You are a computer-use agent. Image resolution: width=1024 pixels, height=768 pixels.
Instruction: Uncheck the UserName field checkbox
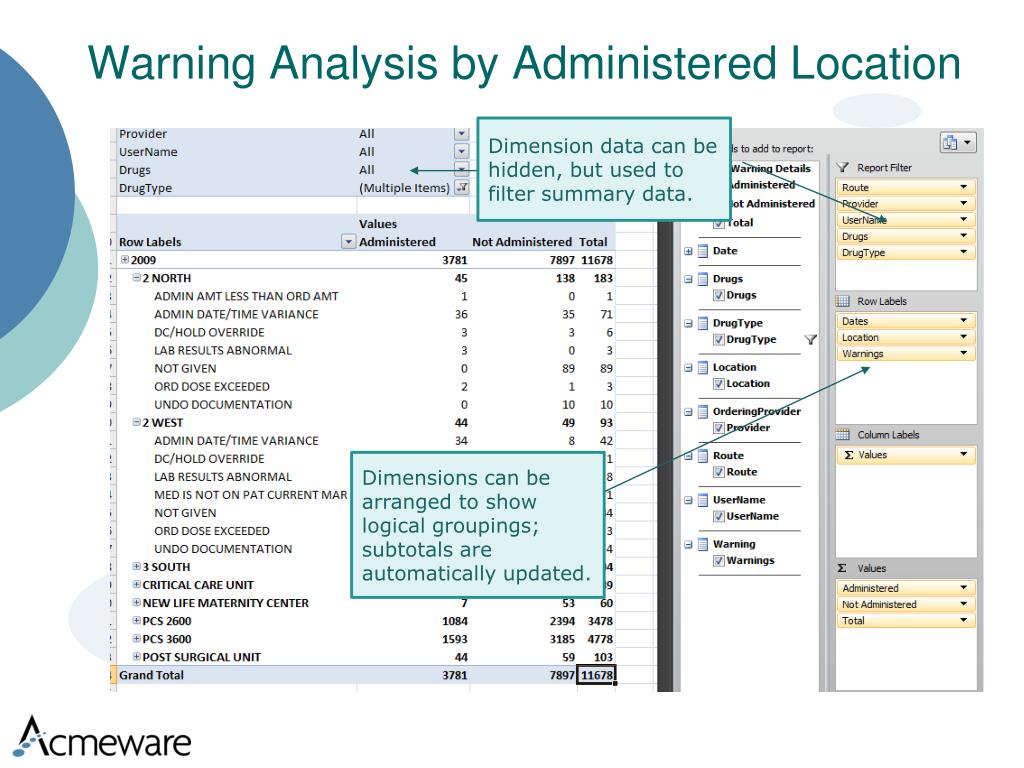click(719, 517)
